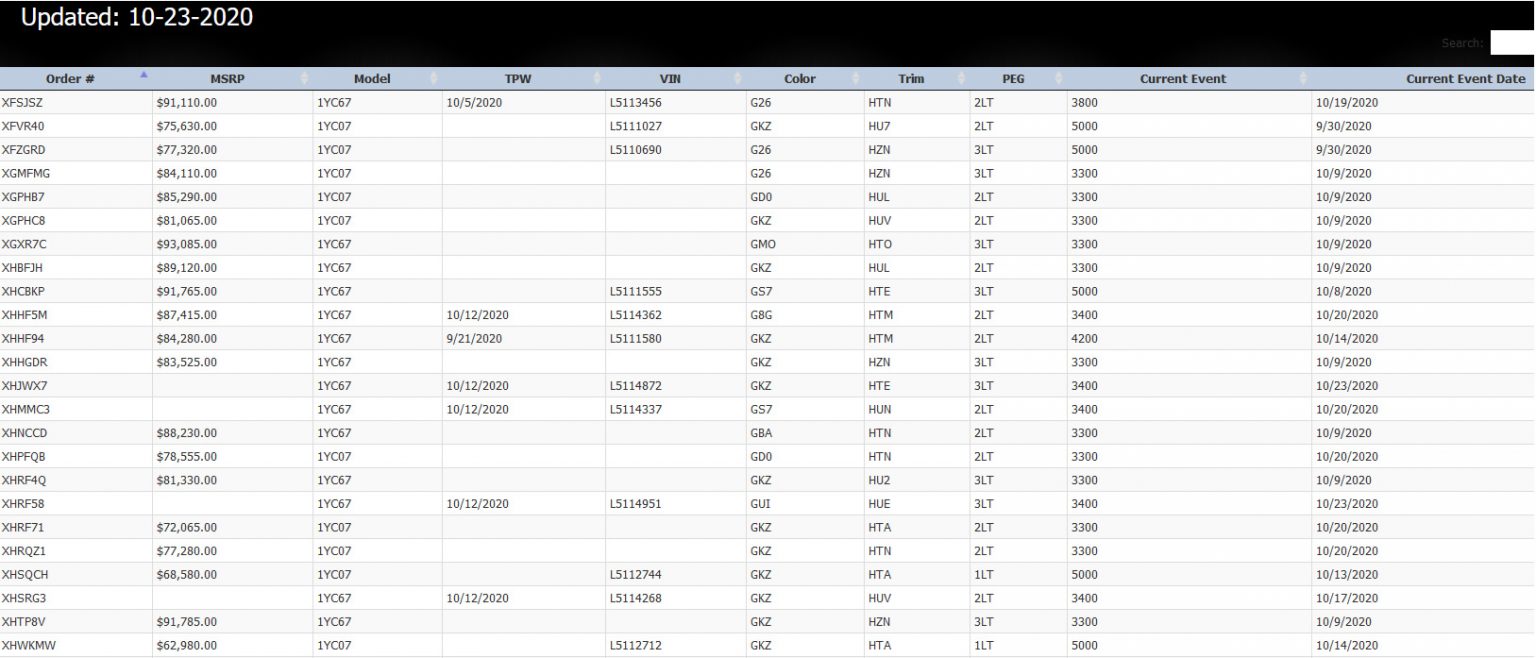
Task: Sort by the Current Event Date header label
Action: click(1465, 79)
